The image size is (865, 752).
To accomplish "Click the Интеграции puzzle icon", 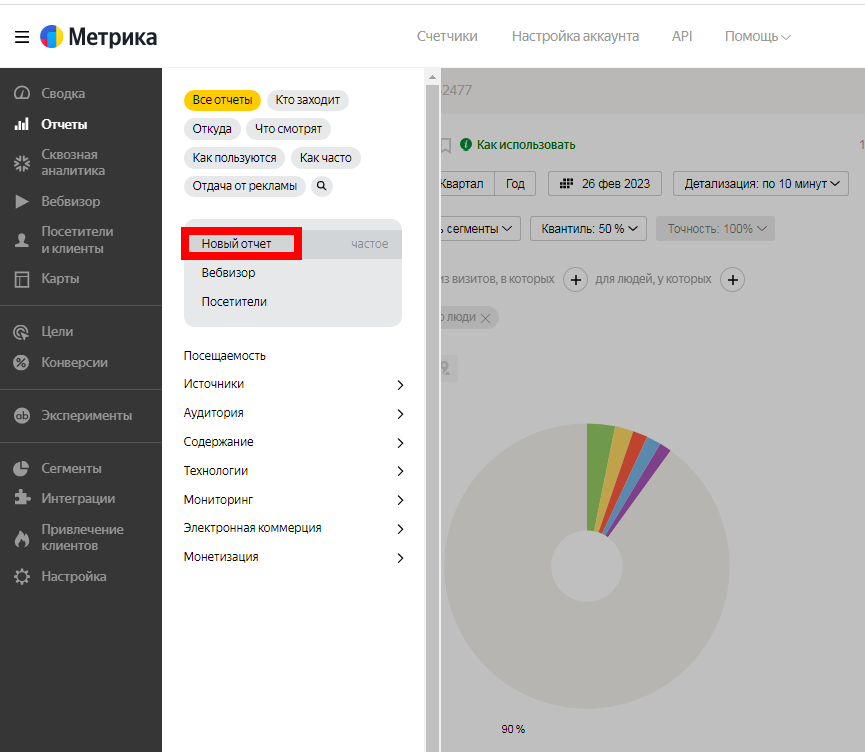I will [22, 498].
